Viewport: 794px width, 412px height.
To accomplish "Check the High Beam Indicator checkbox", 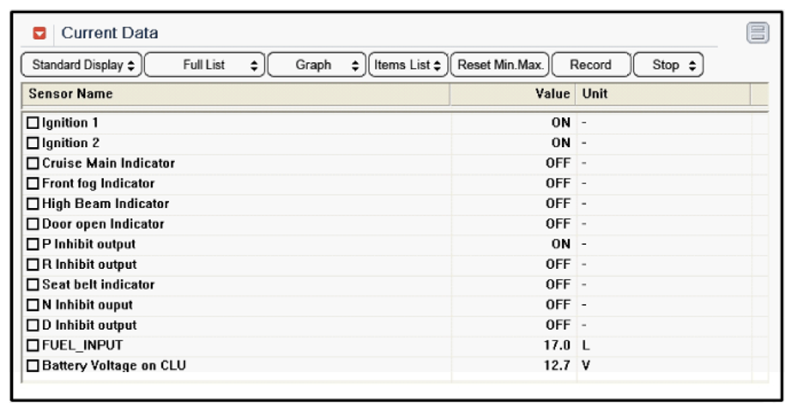I will tap(33, 204).
